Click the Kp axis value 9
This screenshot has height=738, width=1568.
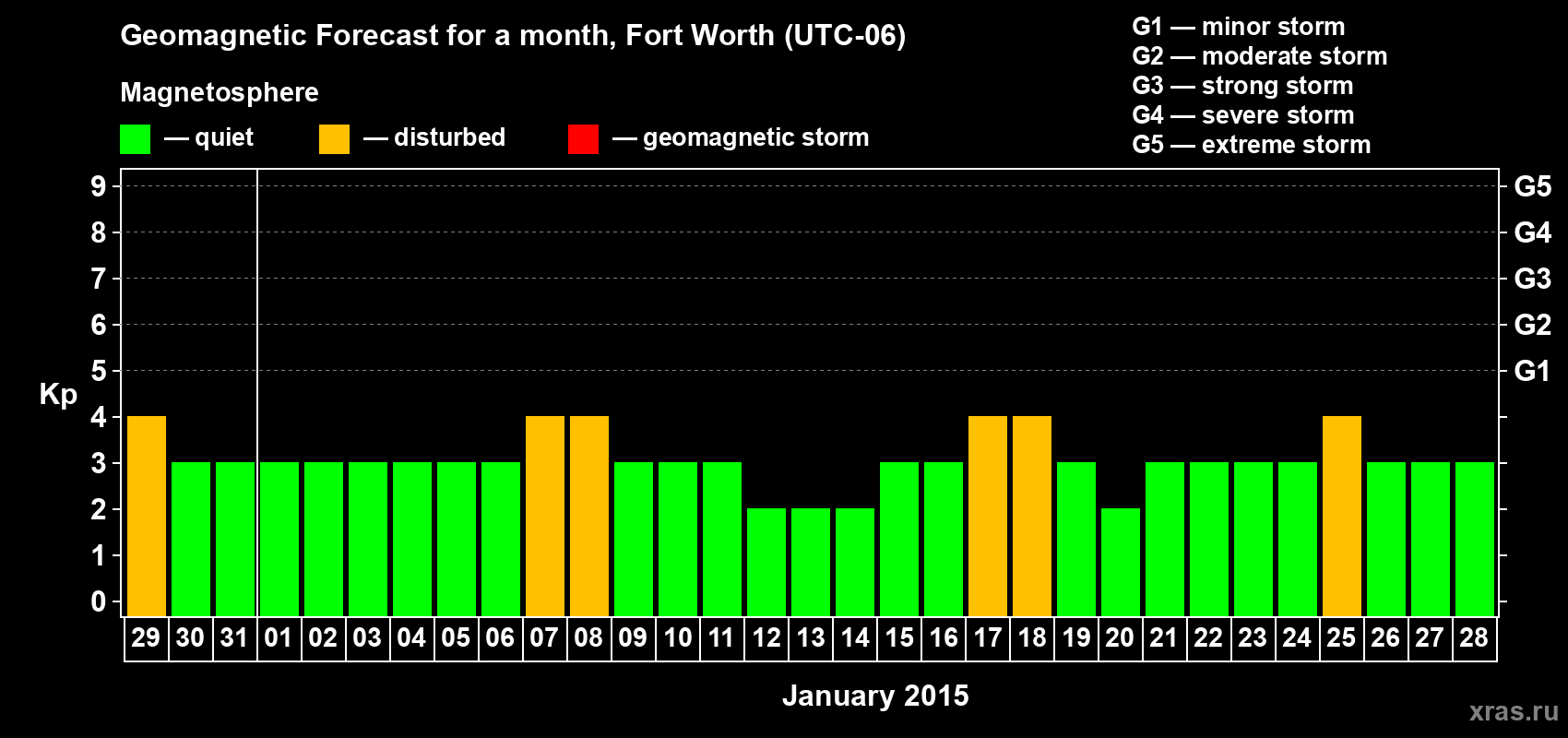pyautogui.click(x=99, y=186)
